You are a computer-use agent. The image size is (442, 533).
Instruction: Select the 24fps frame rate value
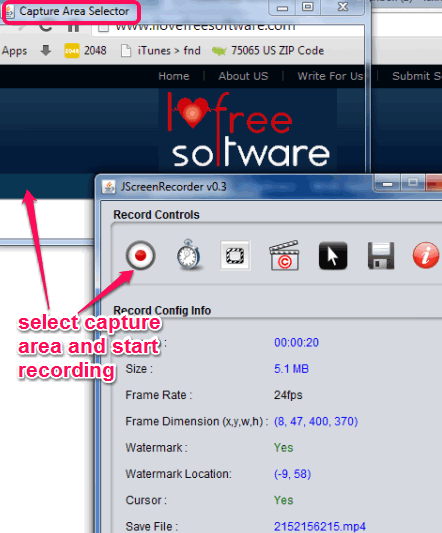pyautogui.click(x=288, y=395)
